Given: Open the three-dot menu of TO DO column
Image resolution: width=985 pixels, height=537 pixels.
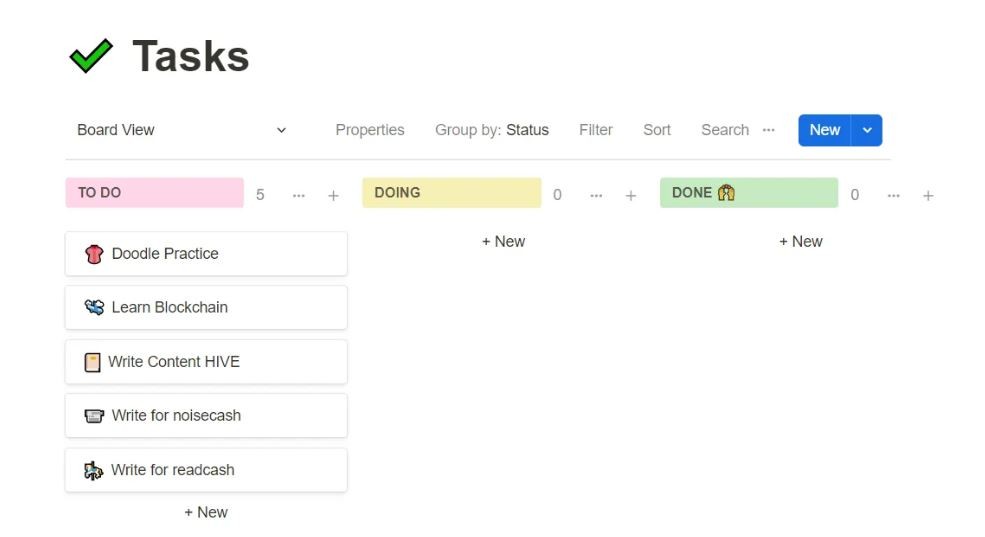Looking at the screenshot, I should coord(299,195).
